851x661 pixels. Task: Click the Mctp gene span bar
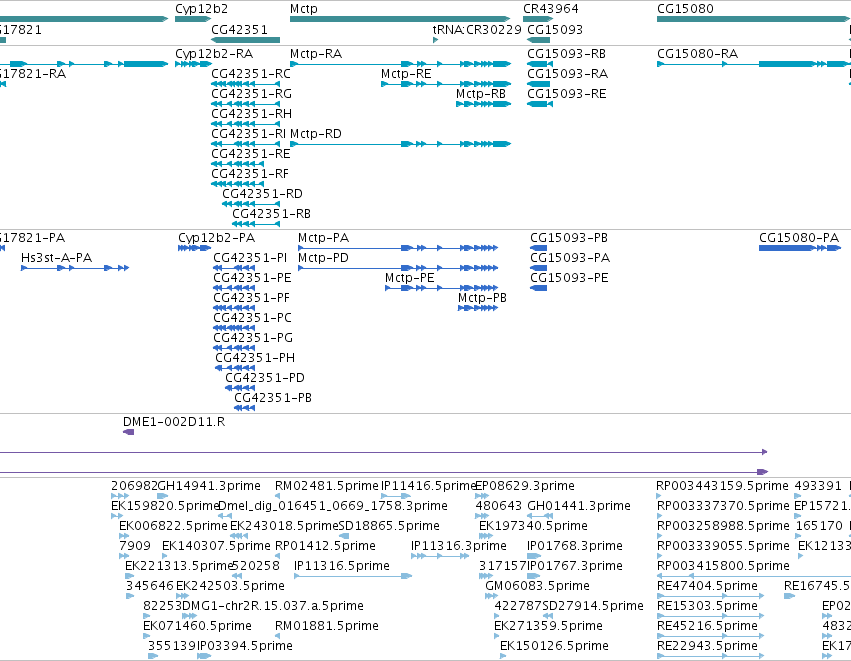coord(400,19)
